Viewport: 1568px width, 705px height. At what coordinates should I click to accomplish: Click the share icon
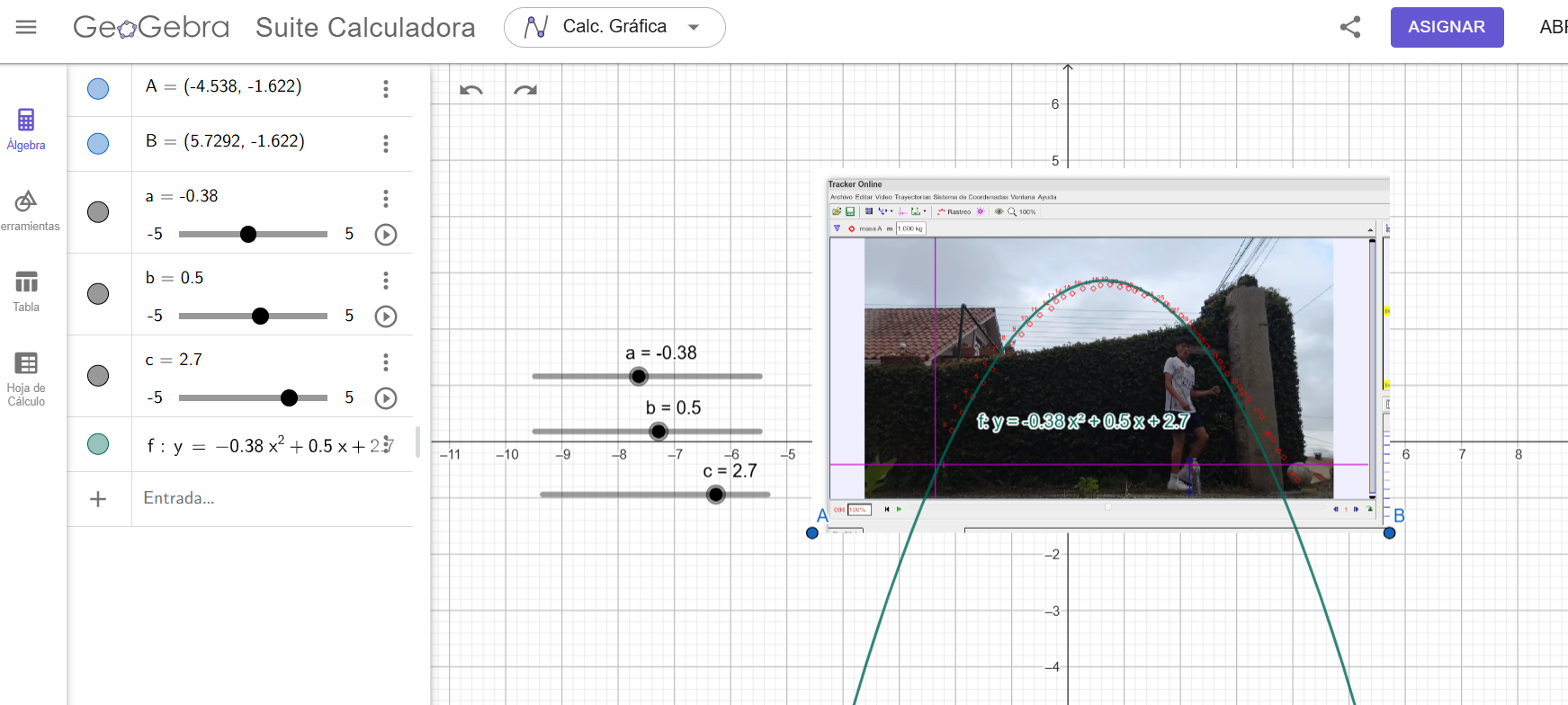(1349, 27)
